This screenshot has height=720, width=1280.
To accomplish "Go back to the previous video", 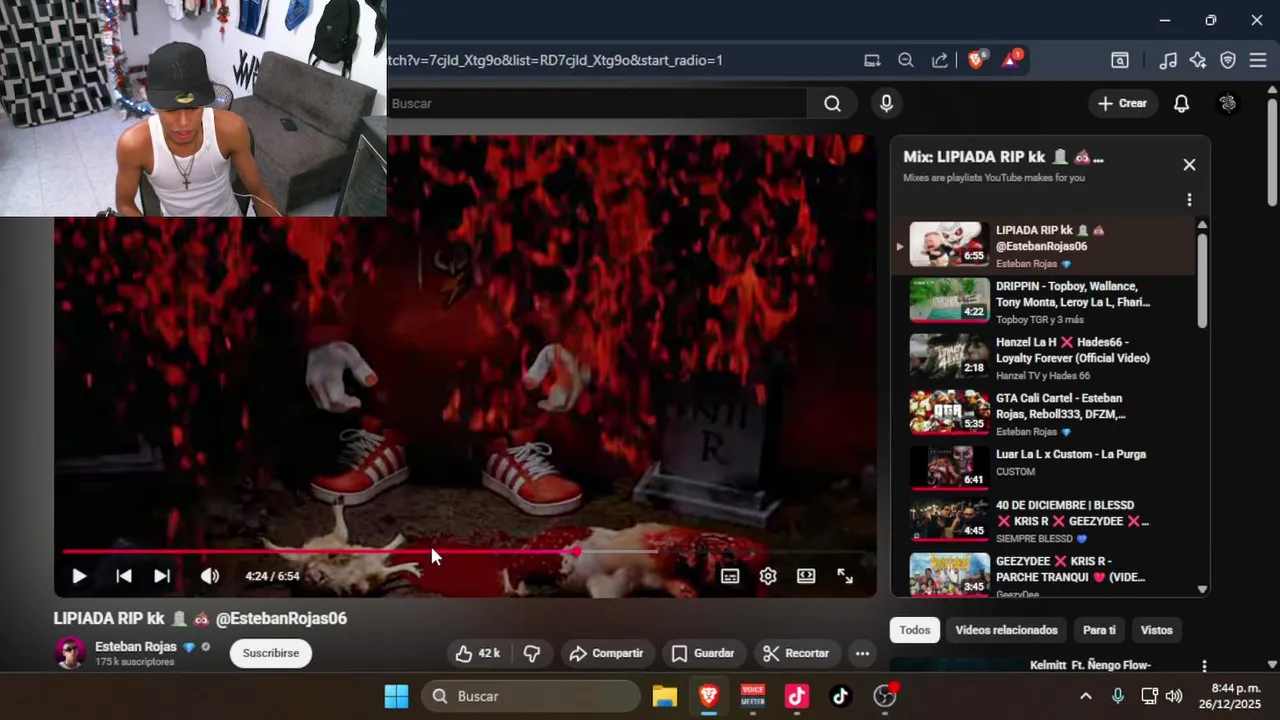I will point(124,576).
